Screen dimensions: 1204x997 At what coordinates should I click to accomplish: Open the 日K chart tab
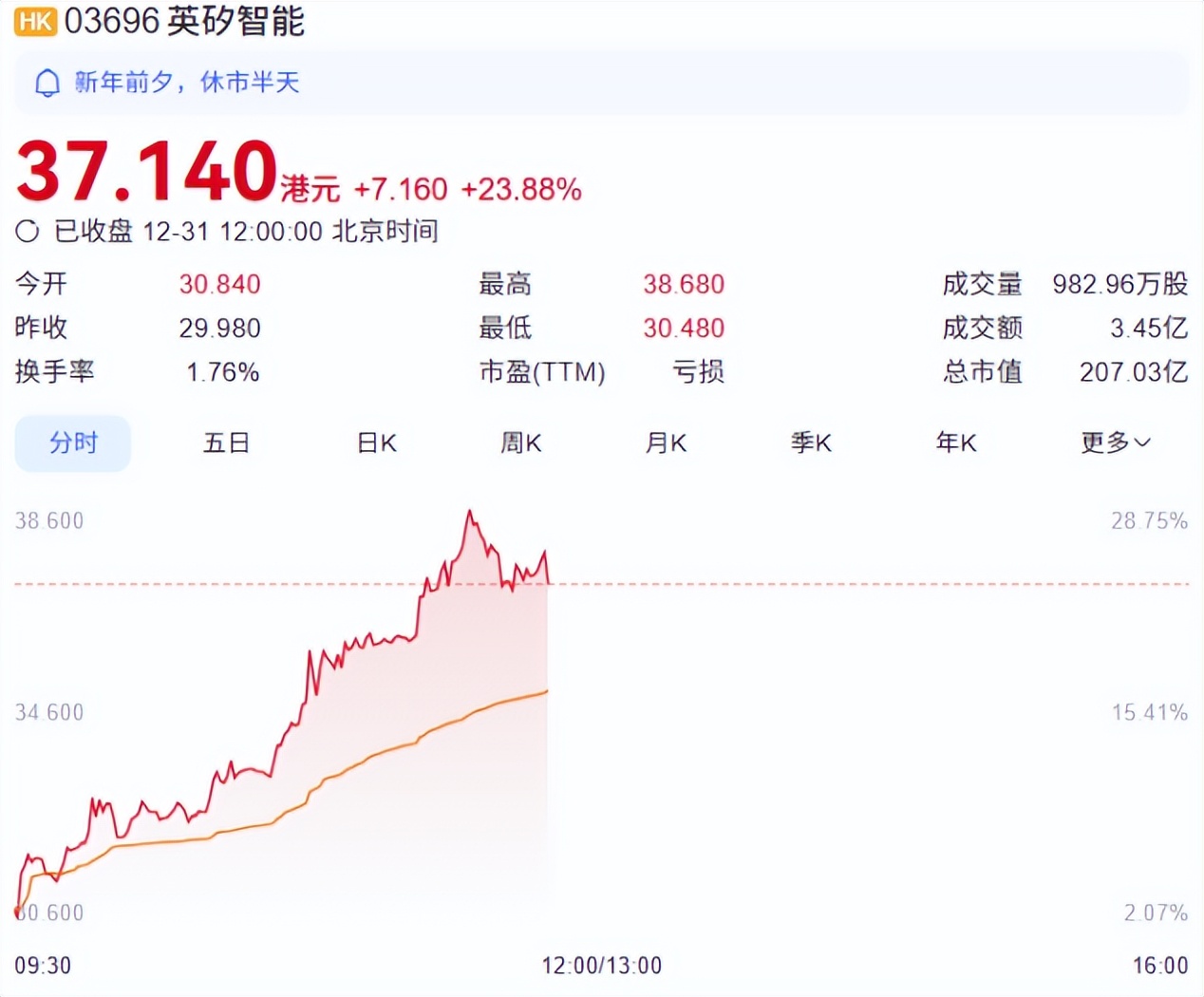pos(376,442)
